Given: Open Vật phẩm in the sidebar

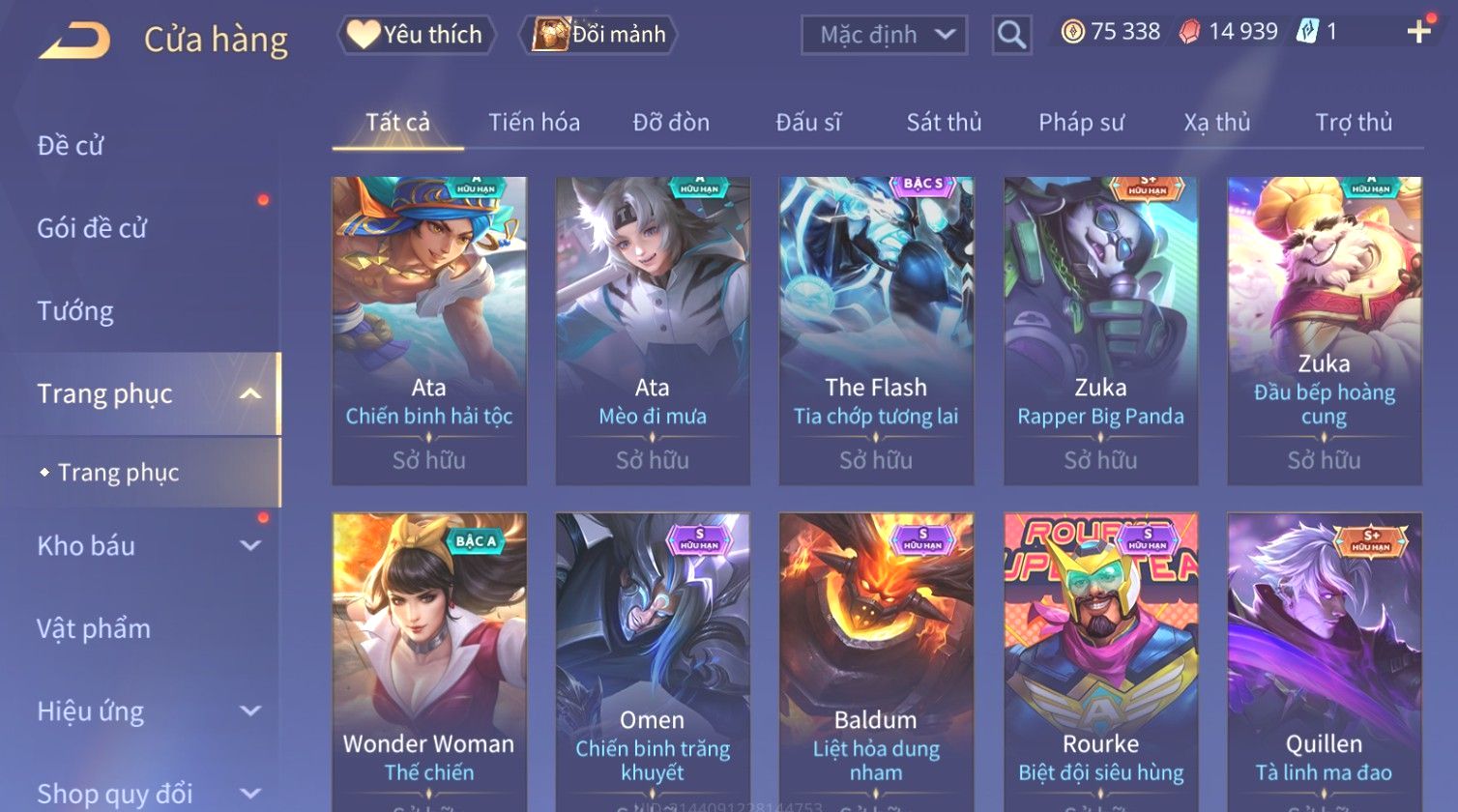Looking at the screenshot, I should click(94, 628).
